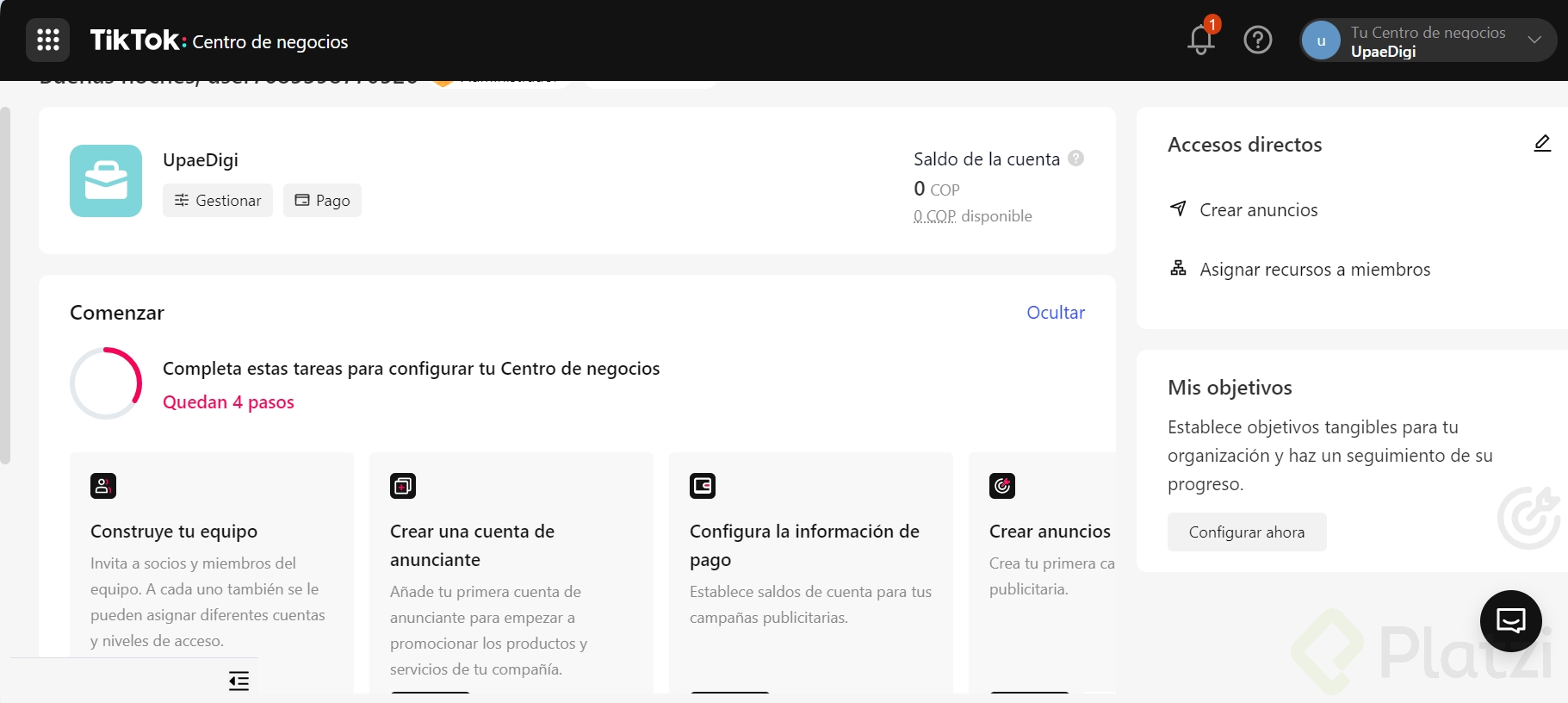
Task: Click the UpaeDigi briefcase icon
Action: point(106,181)
